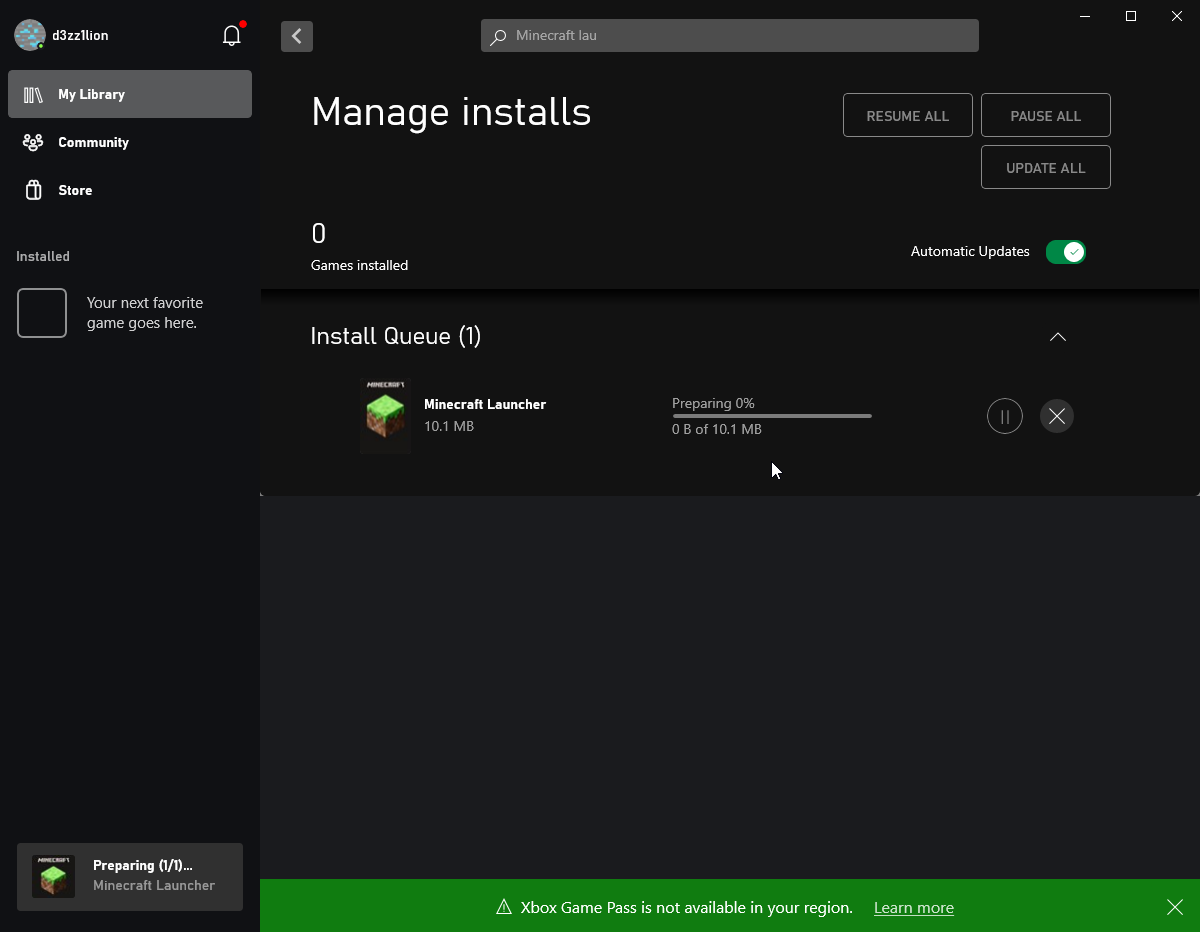1200x932 pixels.
Task: Click the search magnifier icon
Action: [x=498, y=36]
